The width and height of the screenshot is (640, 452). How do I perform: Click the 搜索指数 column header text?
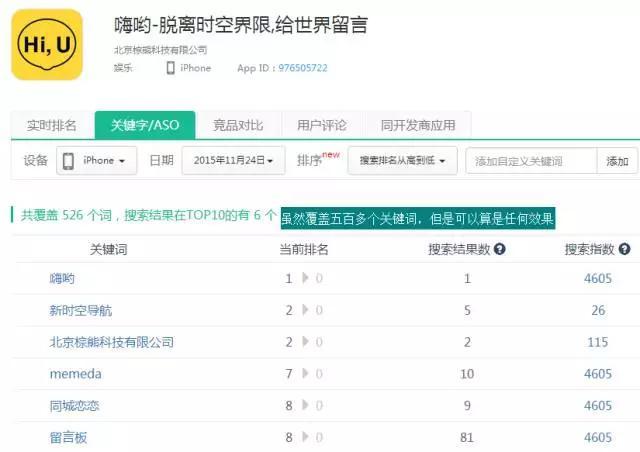(589, 249)
